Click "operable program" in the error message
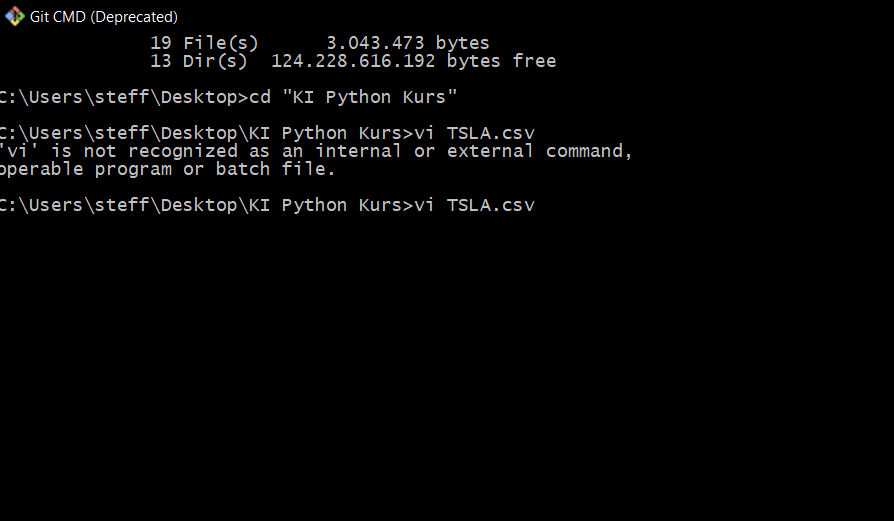Image resolution: width=894 pixels, height=521 pixels. [x=86, y=169]
